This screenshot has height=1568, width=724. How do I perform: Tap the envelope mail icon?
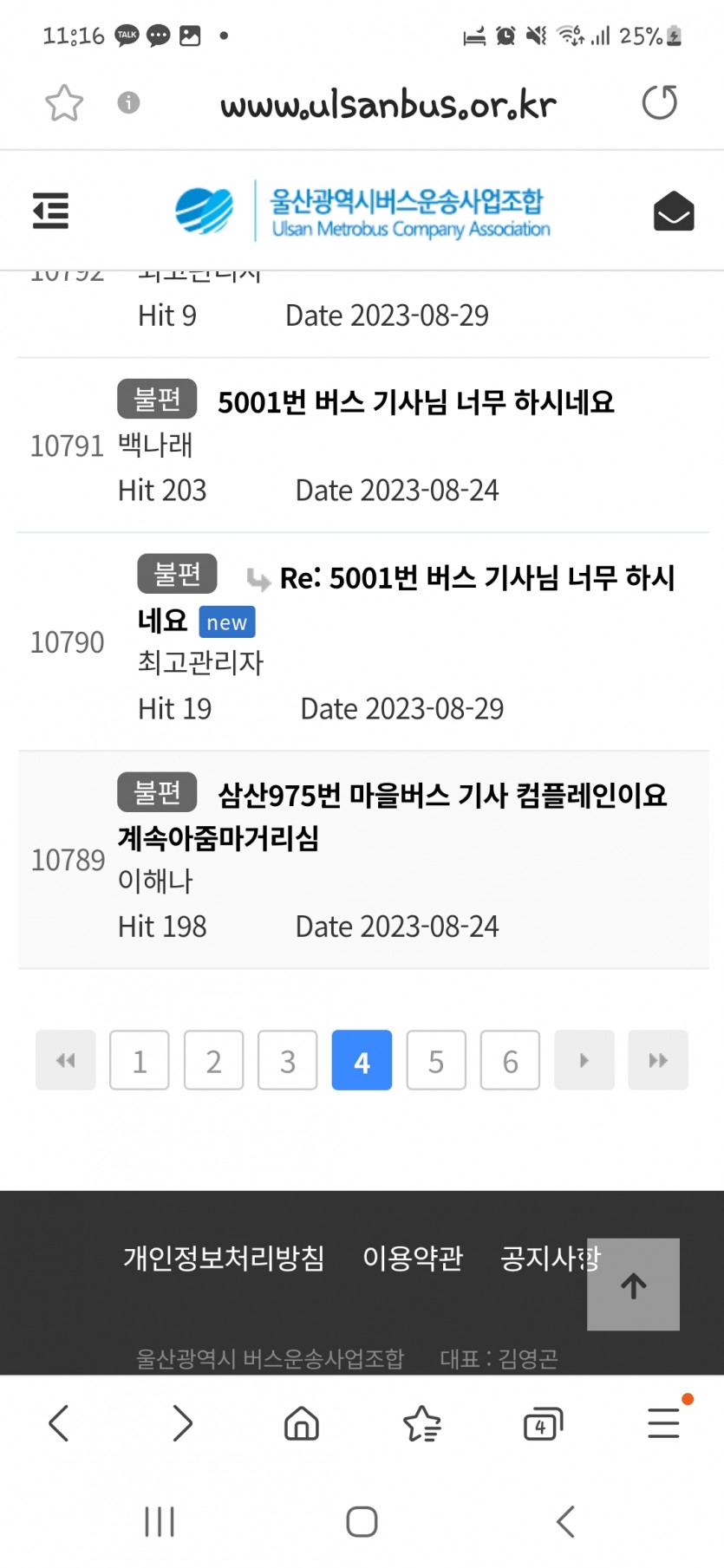(x=673, y=211)
